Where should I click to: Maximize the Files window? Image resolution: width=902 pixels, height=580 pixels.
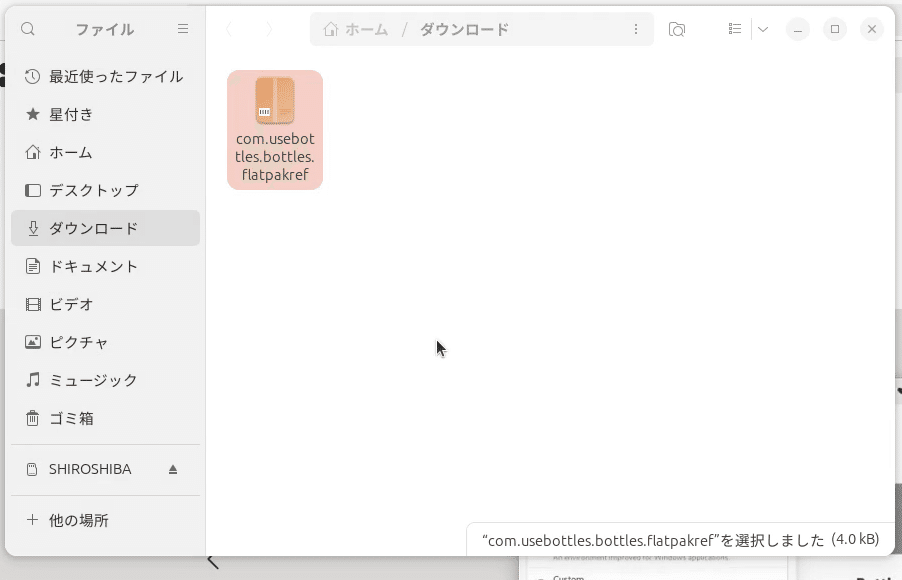pos(835,29)
